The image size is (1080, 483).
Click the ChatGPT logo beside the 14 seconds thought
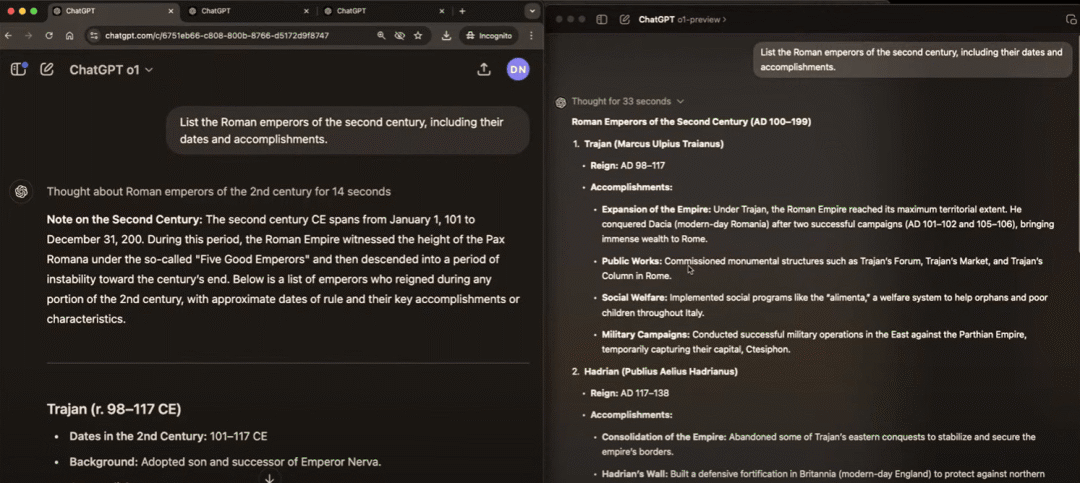tap(21, 192)
